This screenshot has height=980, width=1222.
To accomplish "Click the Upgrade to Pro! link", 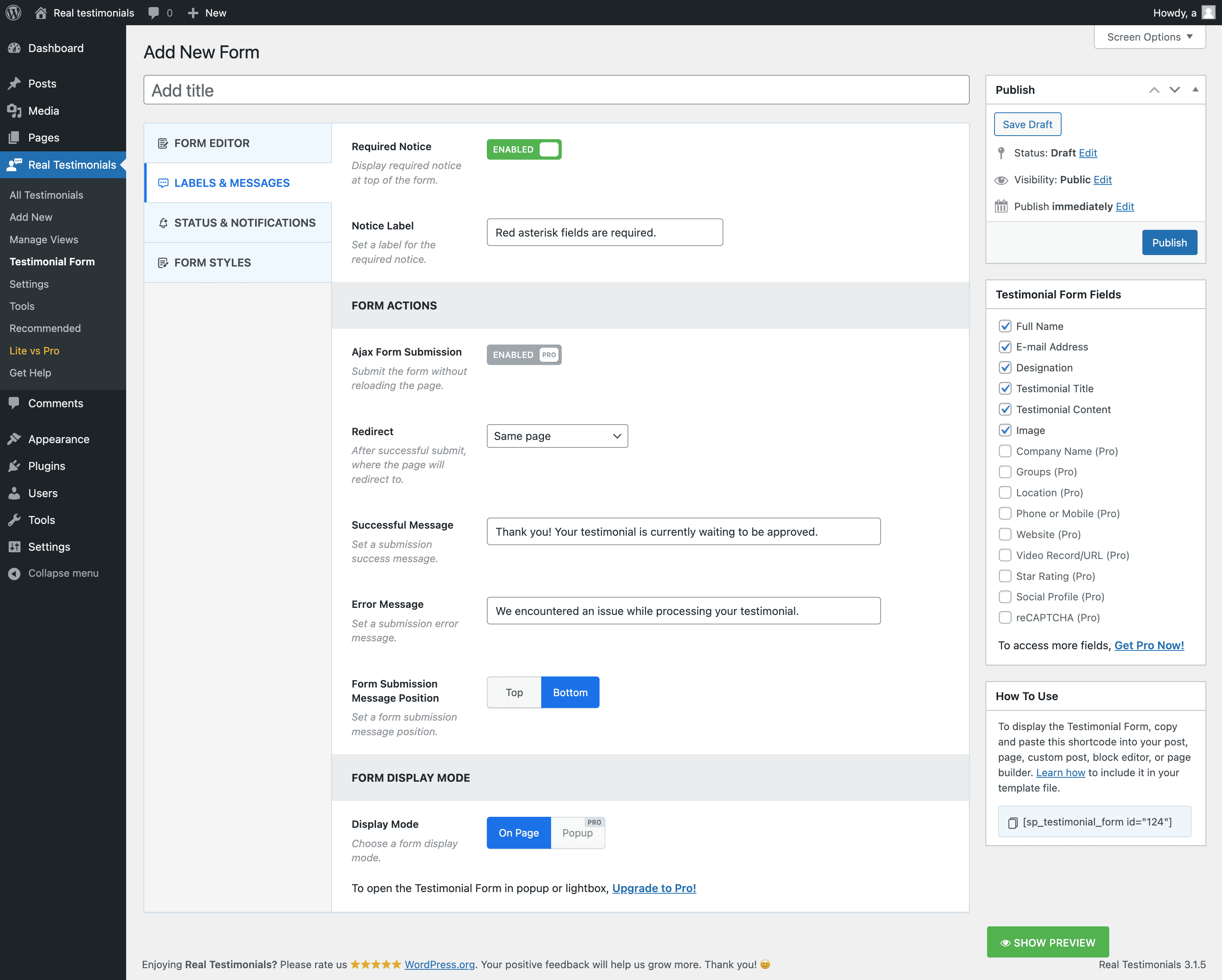I will tap(654, 888).
